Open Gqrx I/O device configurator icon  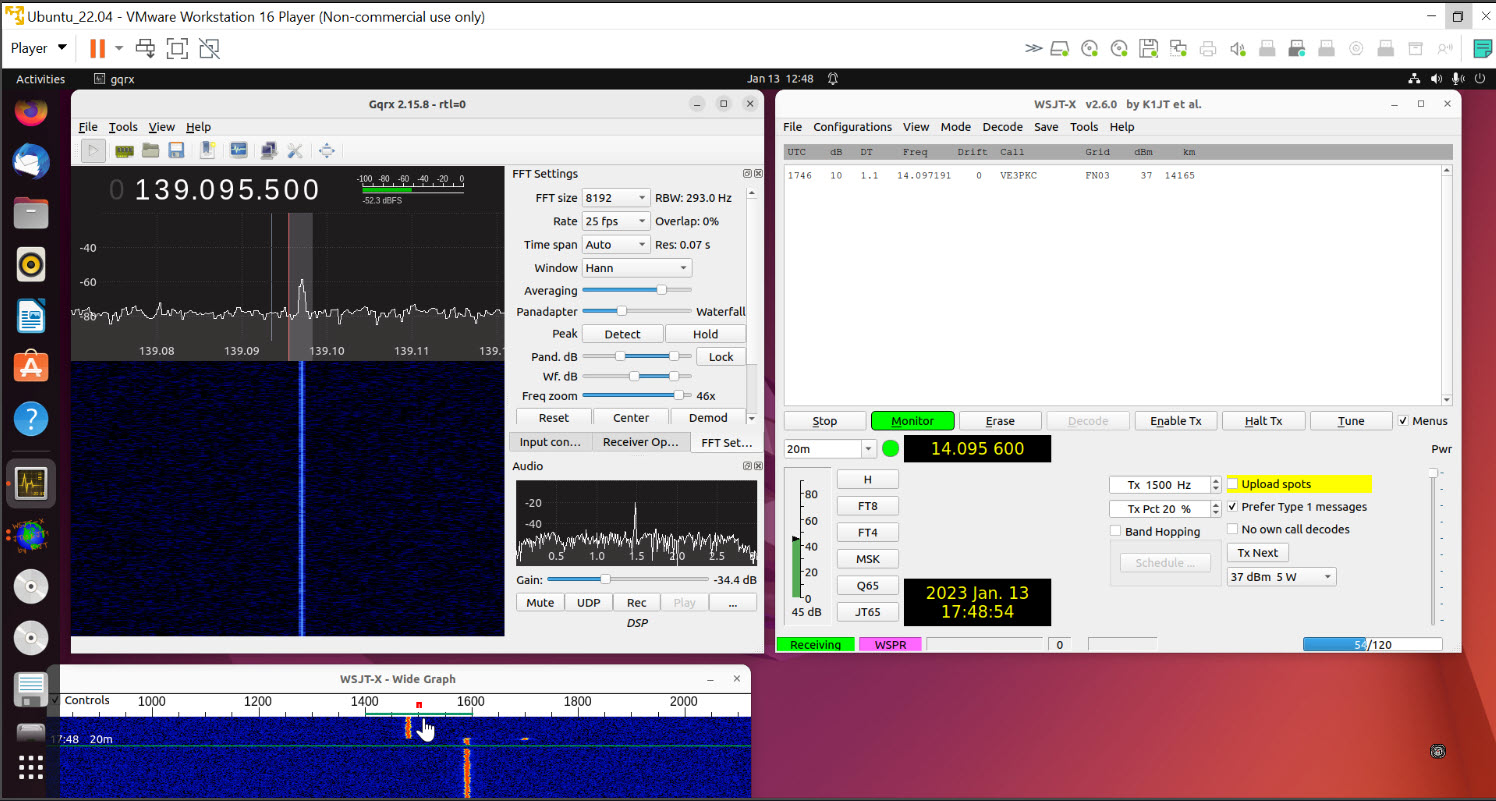[x=124, y=150]
